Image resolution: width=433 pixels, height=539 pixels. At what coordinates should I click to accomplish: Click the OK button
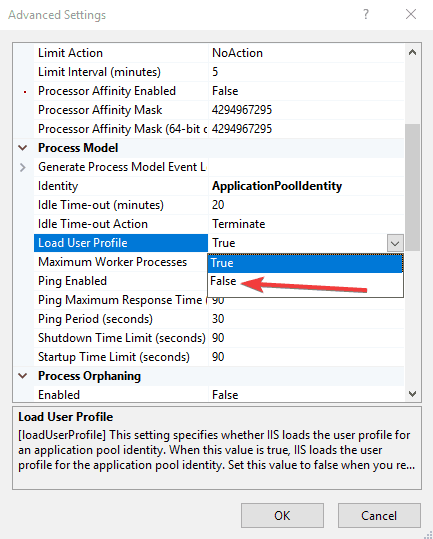click(x=282, y=515)
